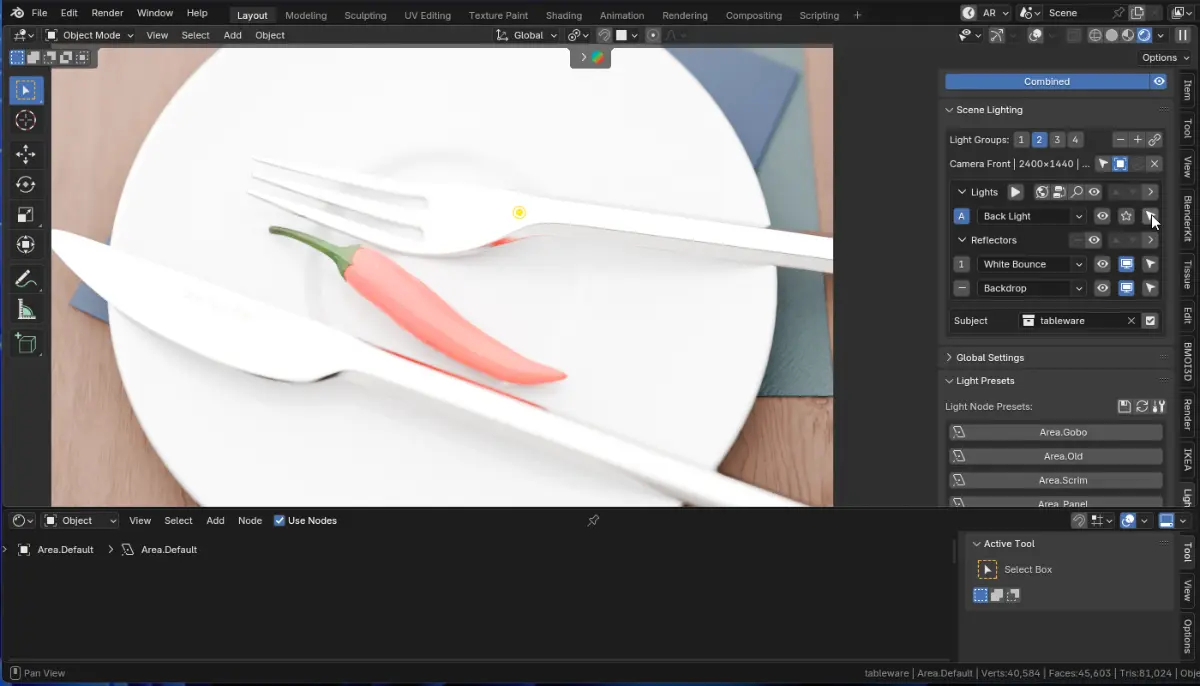Viewport: 1200px width, 686px height.
Task: Select the Cursor tool in the viewport toolbar
Action: coord(26,121)
